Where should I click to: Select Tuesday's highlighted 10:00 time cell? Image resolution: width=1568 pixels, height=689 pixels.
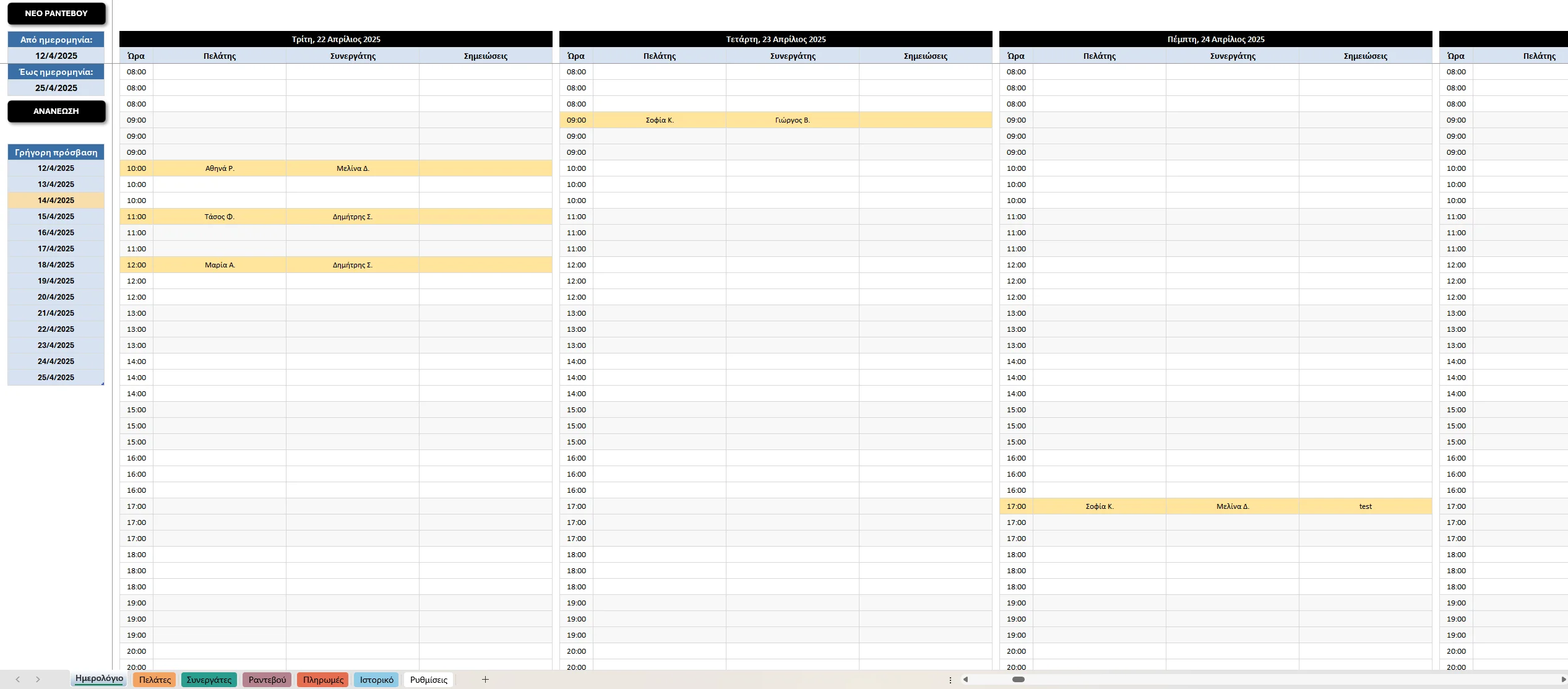136,168
